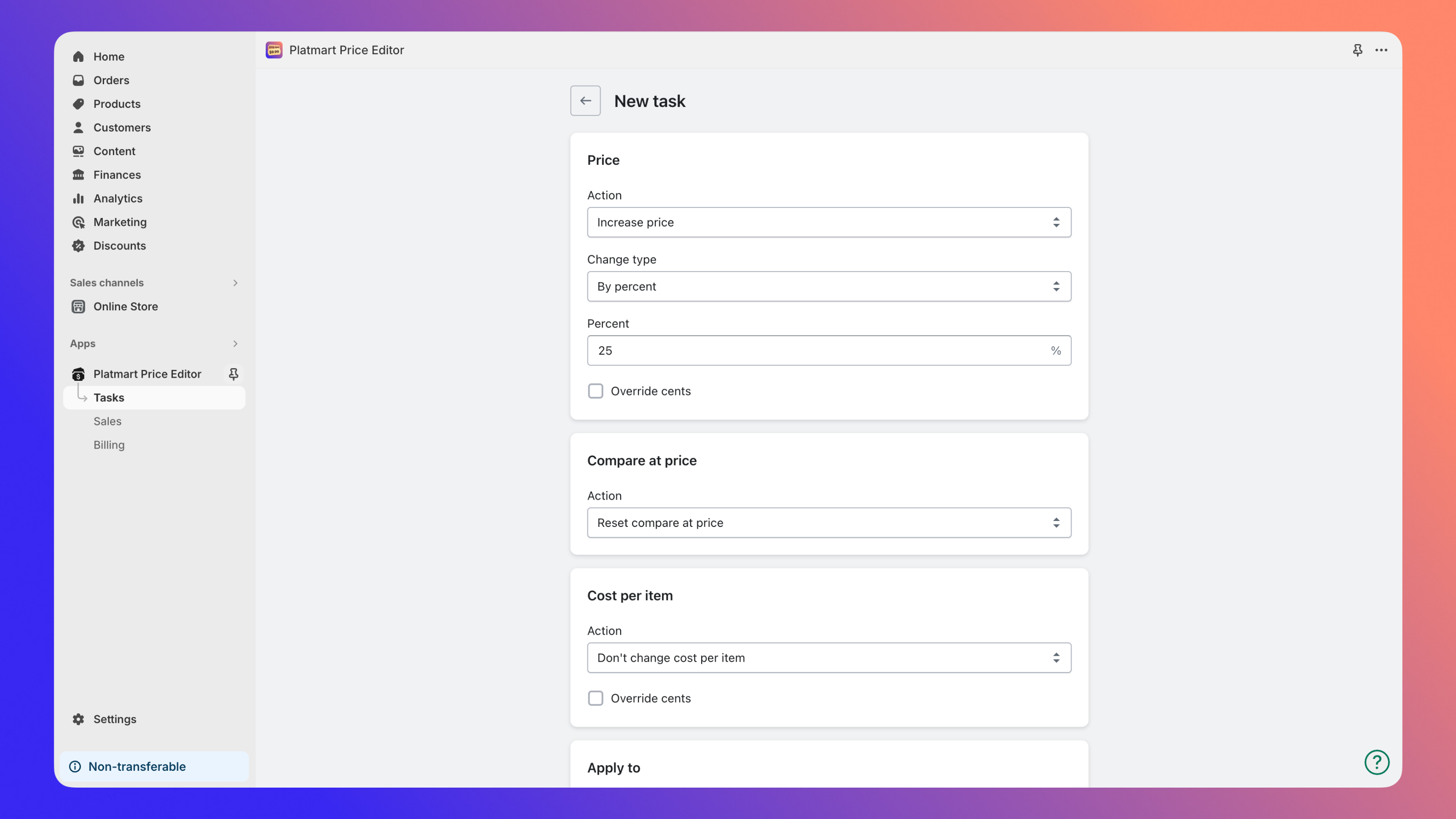Open the price Action dropdown showing Increase price
This screenshot has width=1456, height=819.
pyautogui.click(x=829, y=222)
